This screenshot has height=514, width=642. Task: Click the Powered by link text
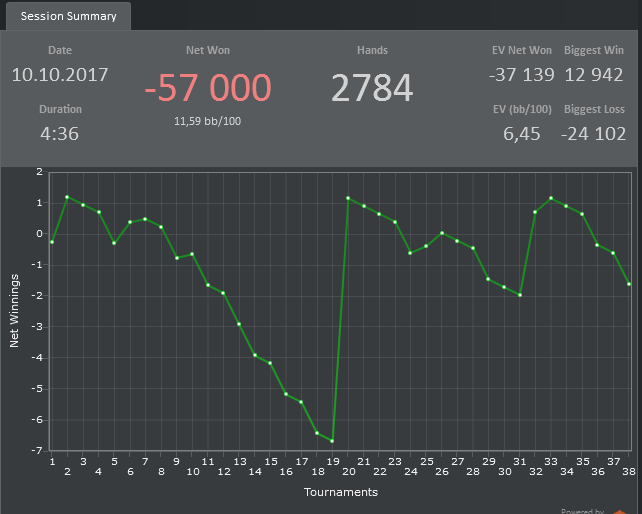(x=582, y=511)
